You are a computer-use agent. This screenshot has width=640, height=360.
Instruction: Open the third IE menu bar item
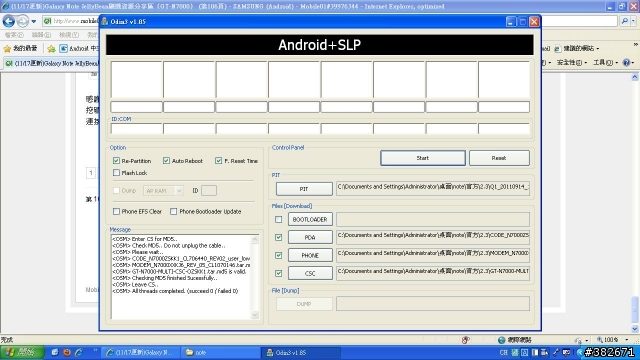(x=69, y=35)
